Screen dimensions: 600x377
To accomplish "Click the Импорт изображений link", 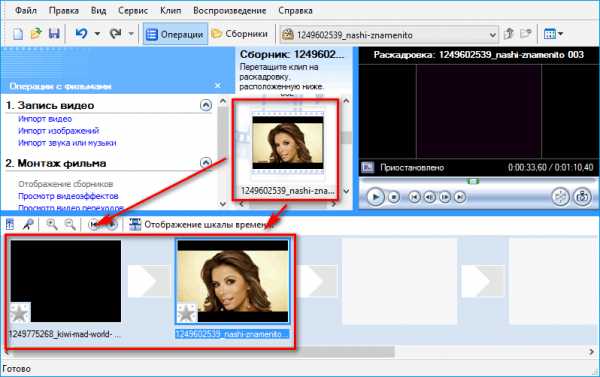I will pos(59,131).
